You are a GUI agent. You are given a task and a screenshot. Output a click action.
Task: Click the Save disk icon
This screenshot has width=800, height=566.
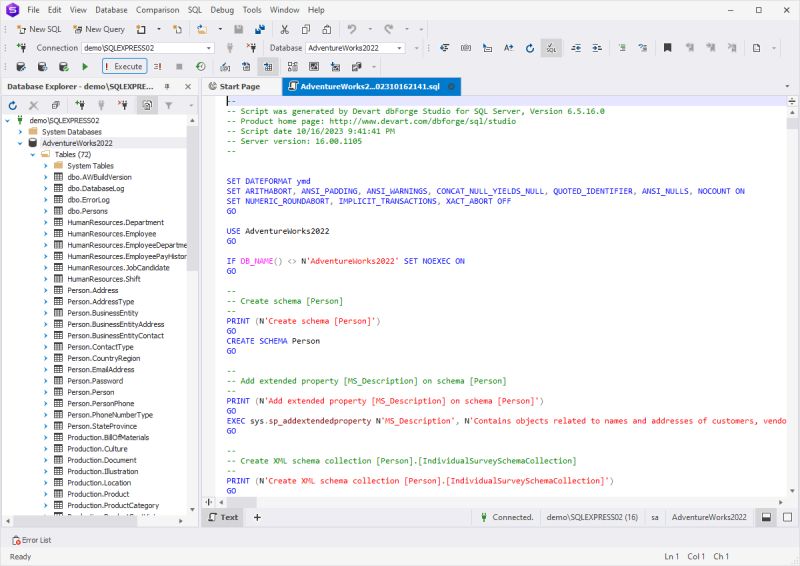click(x=238, y=29)
